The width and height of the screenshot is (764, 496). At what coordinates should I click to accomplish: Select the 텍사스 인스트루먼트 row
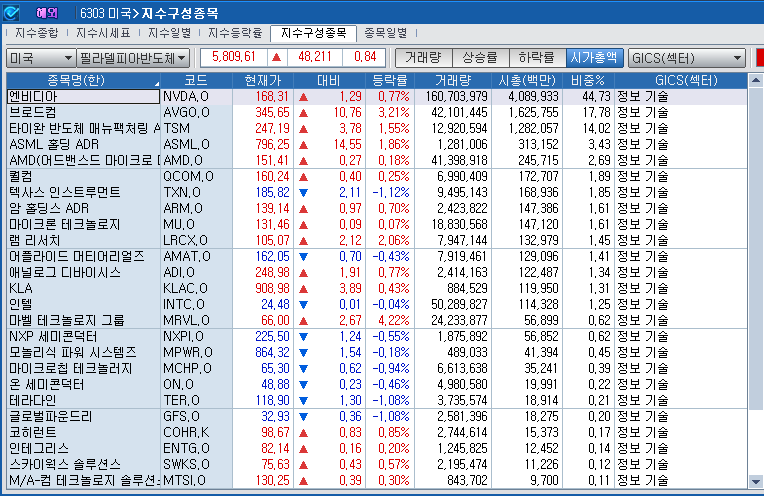coord(377,192)
